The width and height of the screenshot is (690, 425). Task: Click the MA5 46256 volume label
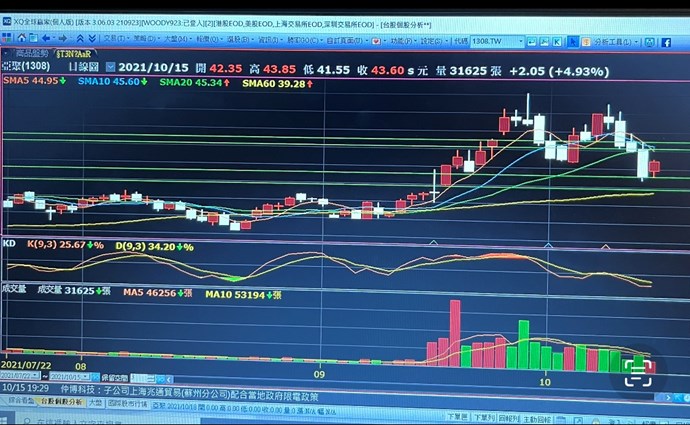coord(158,293)
